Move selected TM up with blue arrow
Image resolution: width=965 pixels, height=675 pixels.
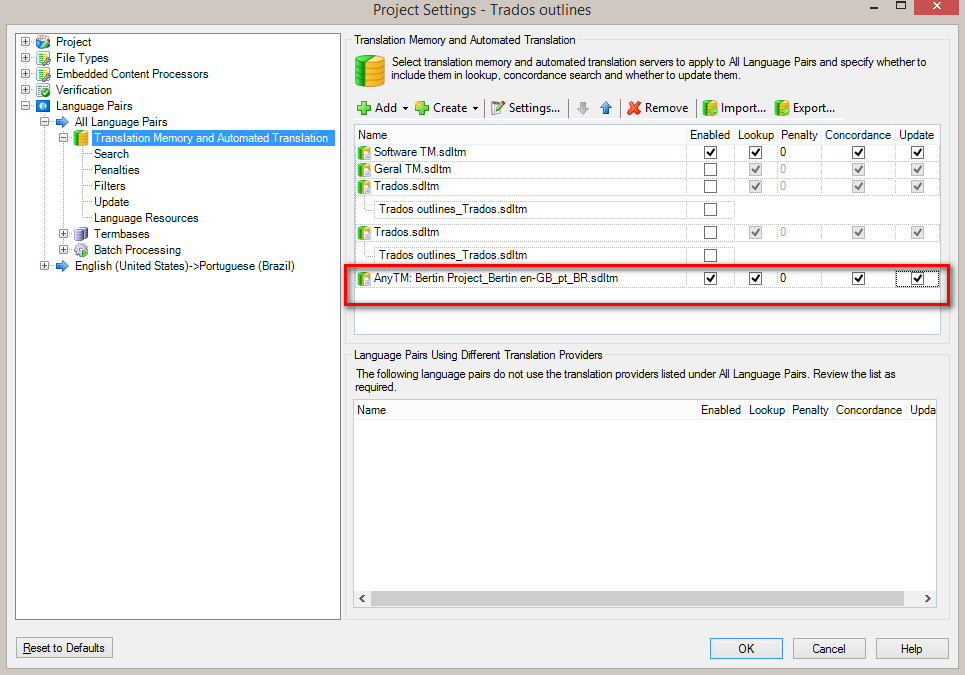606,108
